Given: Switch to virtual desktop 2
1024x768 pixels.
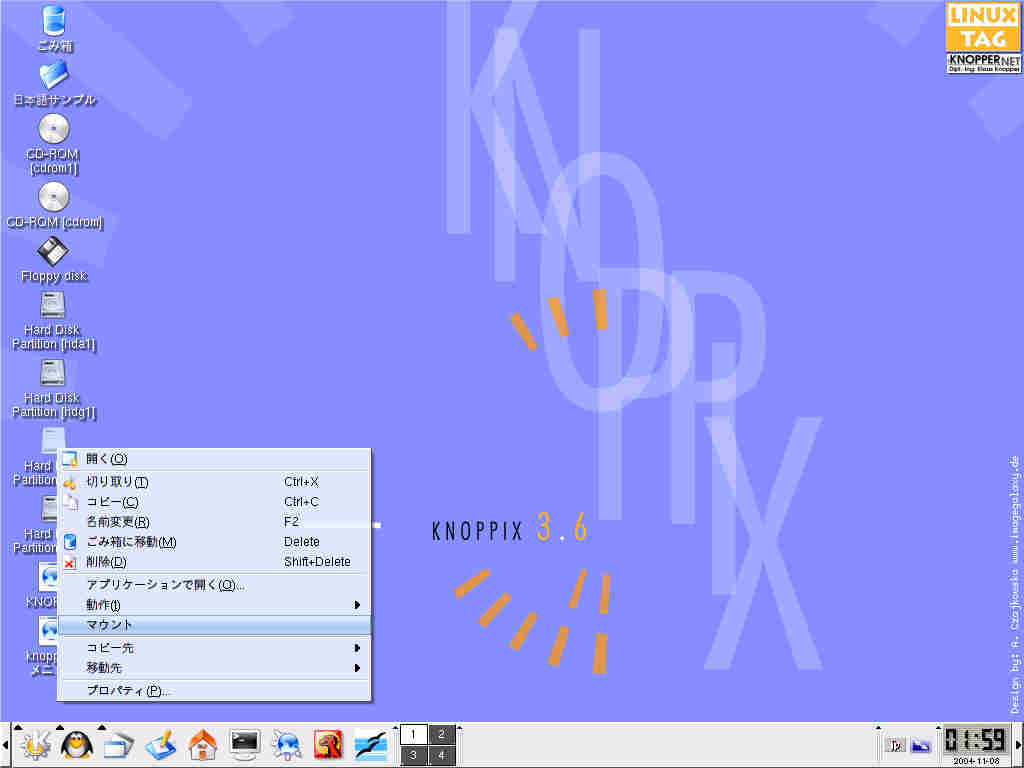Looking at the screenshot, I should pyautogui.click(x=441, y=735).
